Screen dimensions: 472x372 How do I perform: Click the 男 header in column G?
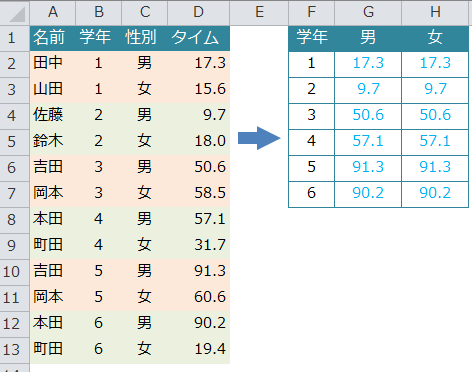tap(368, 38)
